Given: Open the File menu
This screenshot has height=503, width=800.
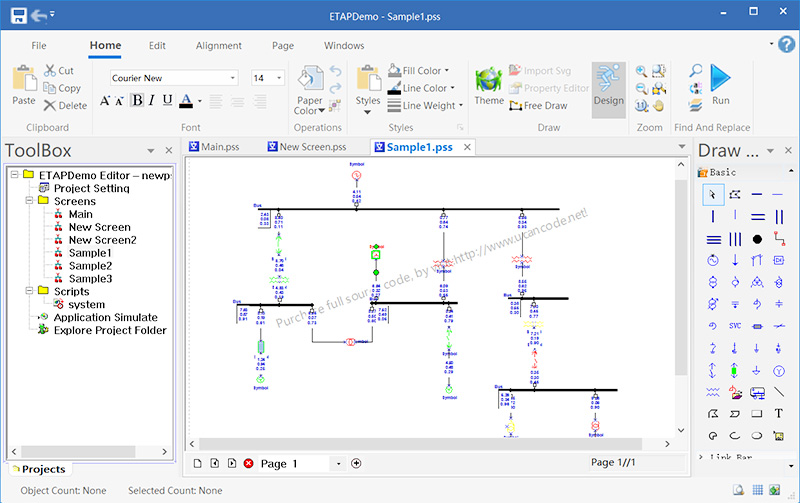Looking at the screenshot, I should [39, 45].
